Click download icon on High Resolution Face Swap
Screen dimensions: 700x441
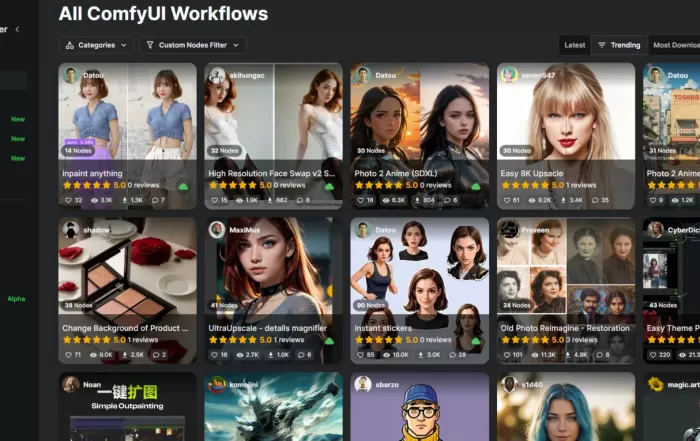point(271,200)
